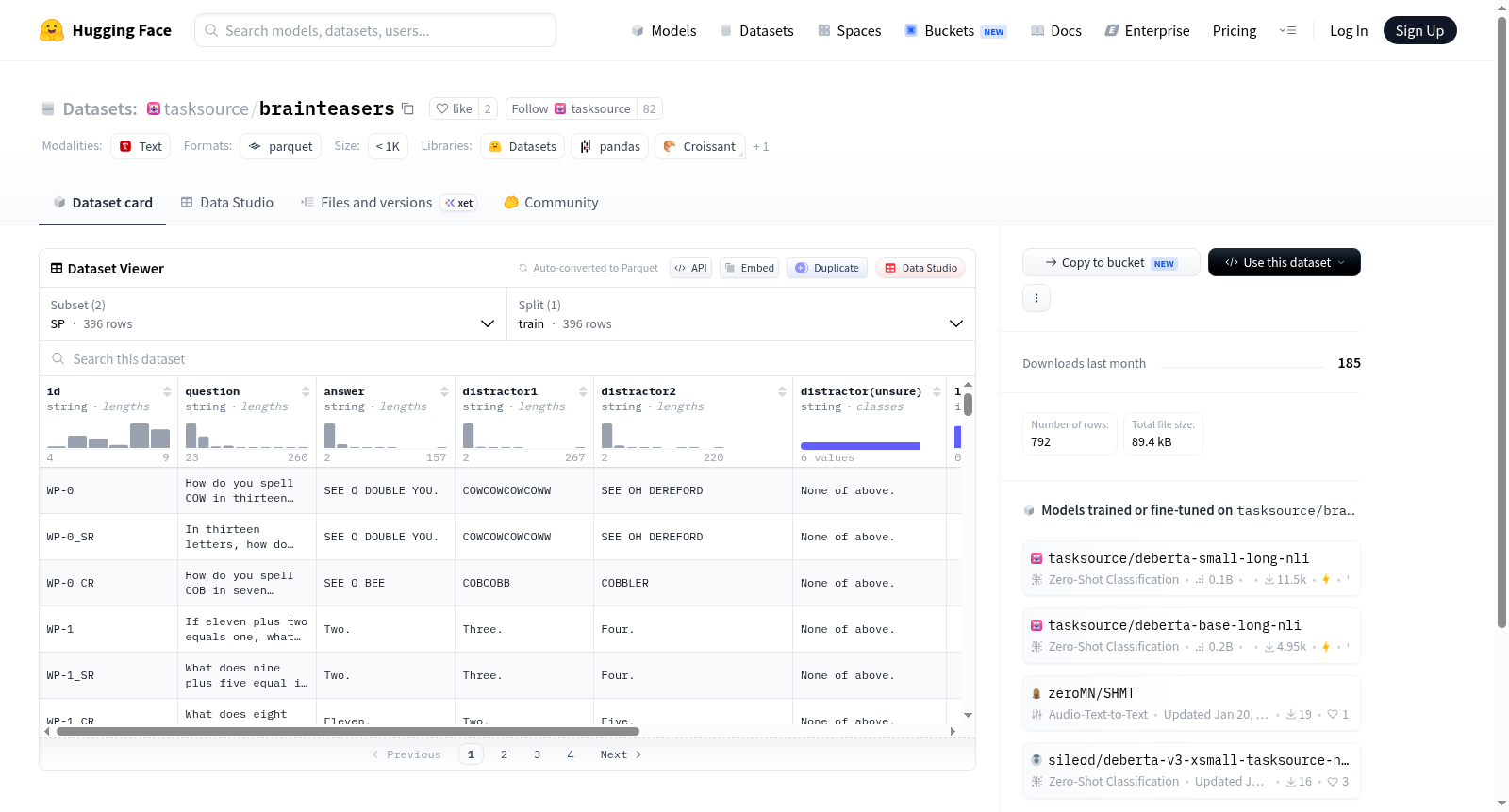Click the Duplicate button

[x=826, y=268]
